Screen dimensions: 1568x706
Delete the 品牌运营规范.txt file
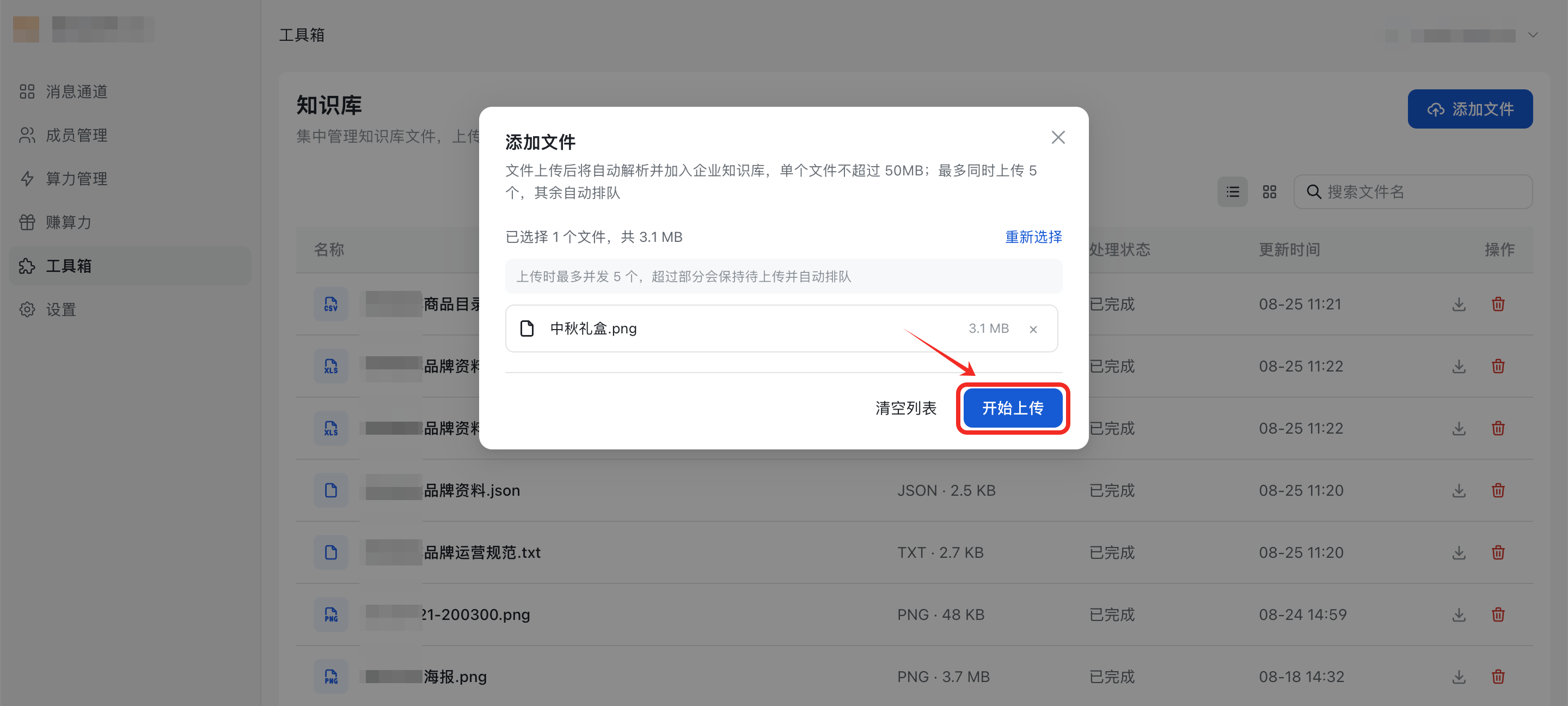(1498, 552)
